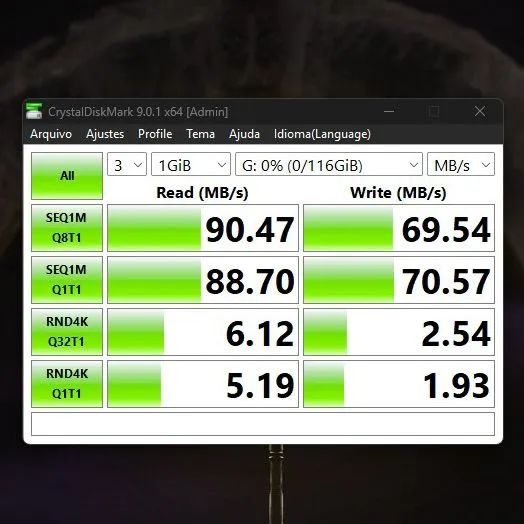Image resolution: width=524 pixels, height=524 pixels.
Task: Open the test count dropdown showing 3
Action: (127, 164)
